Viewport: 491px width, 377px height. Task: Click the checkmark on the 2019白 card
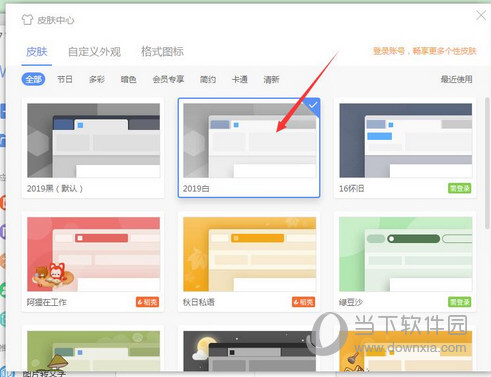pos(313,105)
